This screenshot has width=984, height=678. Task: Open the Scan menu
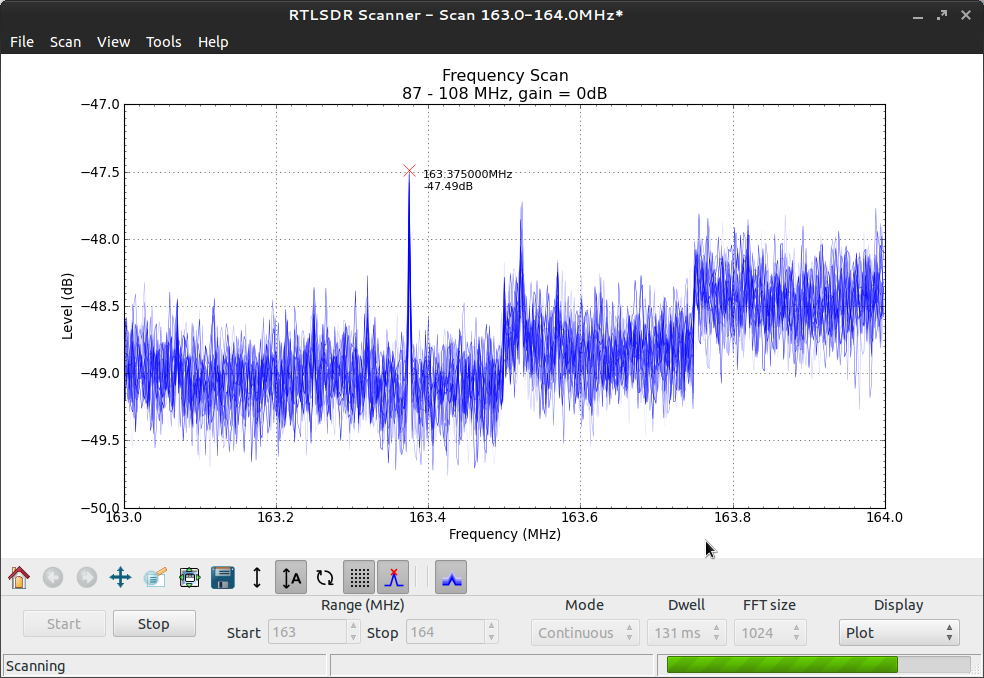[65, 42]
